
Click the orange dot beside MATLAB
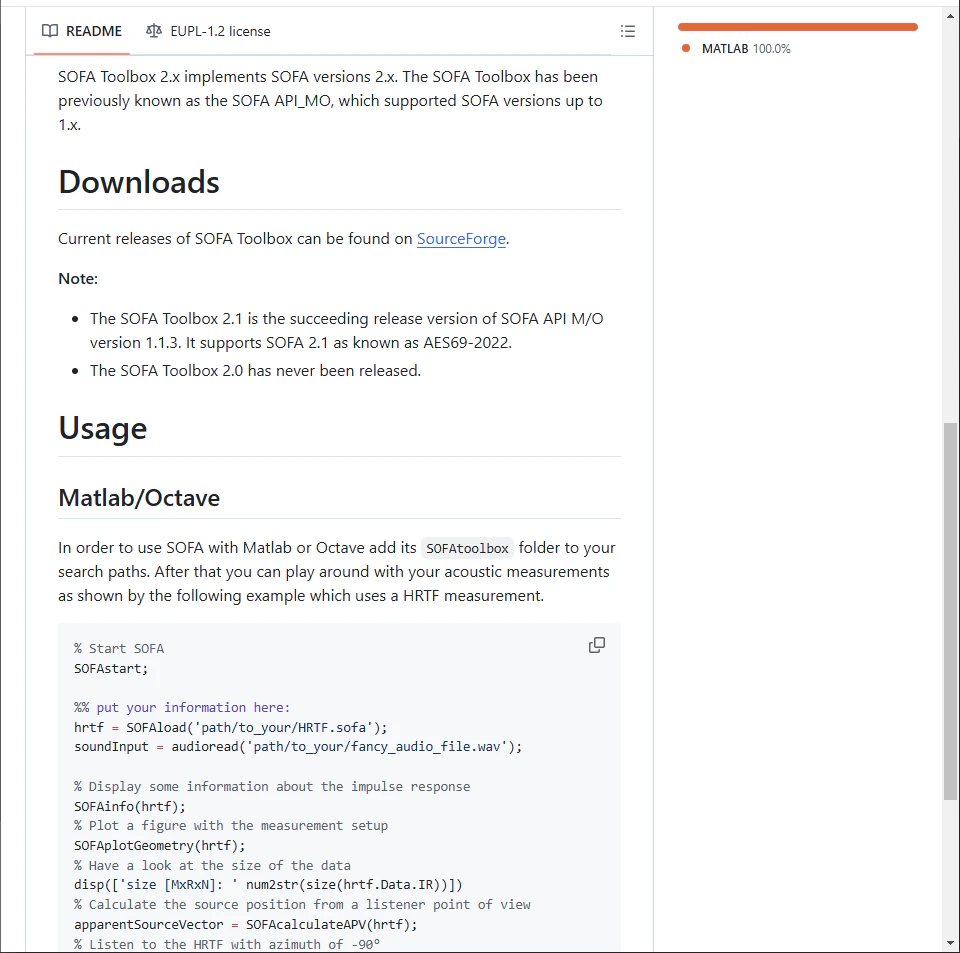coord(686,48)
